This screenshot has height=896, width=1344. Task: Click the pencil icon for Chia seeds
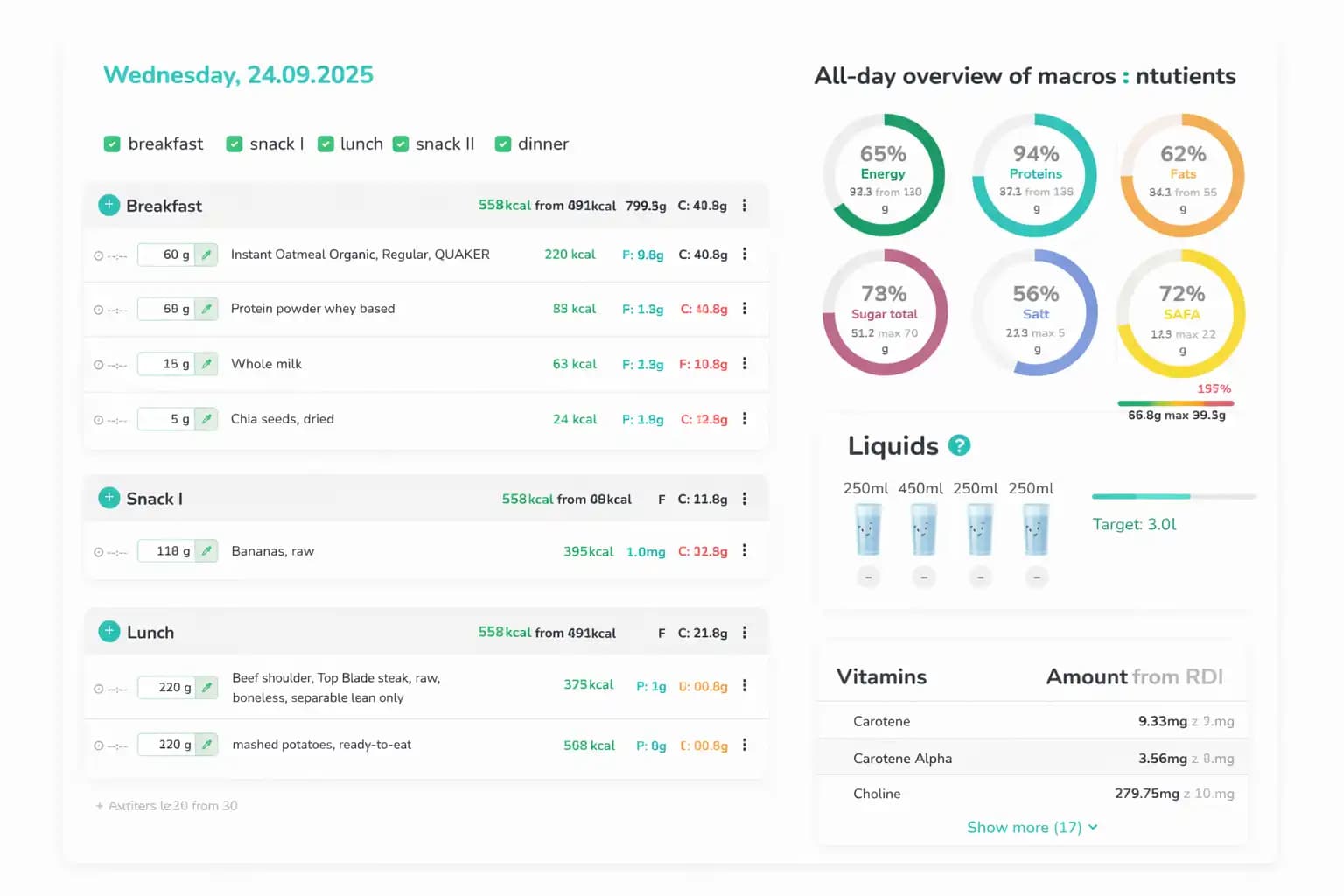point(206,419)
